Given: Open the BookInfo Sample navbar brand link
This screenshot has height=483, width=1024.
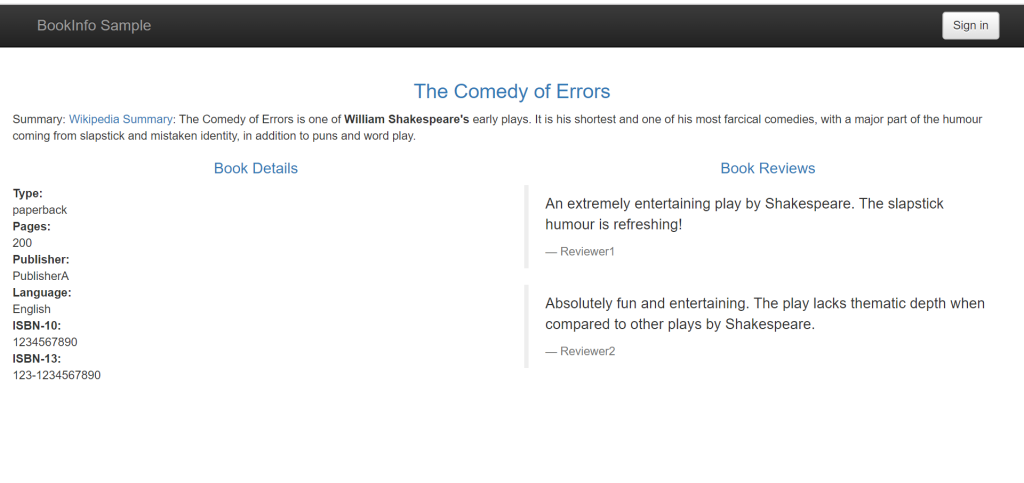Looking at the screenshot, I should (x=94, y=26).
